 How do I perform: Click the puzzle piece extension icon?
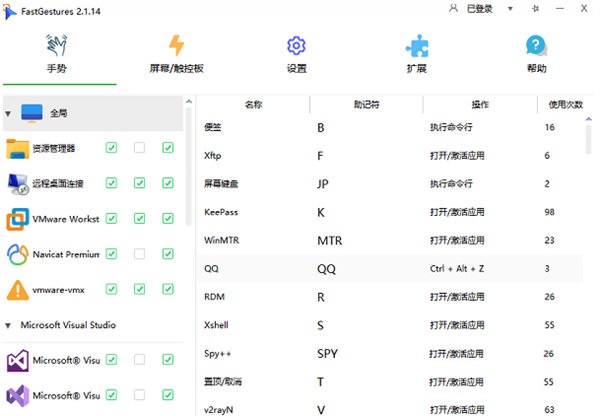tap(417, 46)
